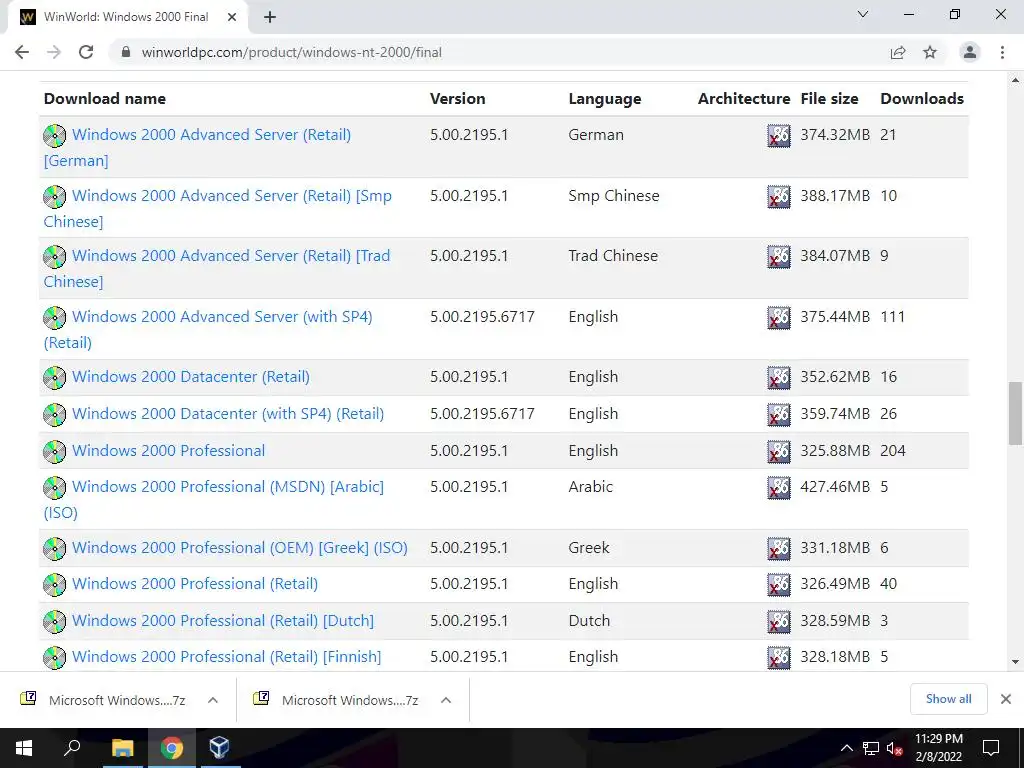Click the x86 architecture icon in German row
The image size is (1024, 768).
[778, 136]
